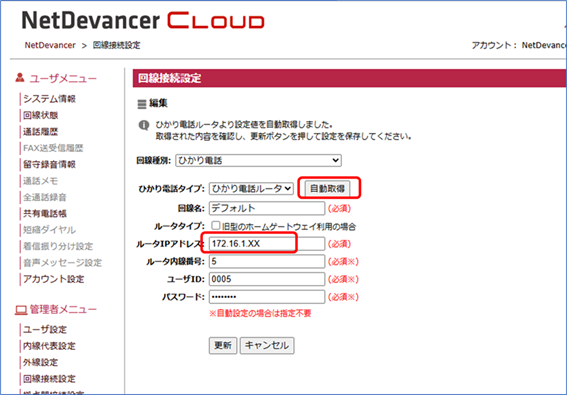Open FAX送受信履歴 in the sidebar
The image size is (567, 395).
53,148
